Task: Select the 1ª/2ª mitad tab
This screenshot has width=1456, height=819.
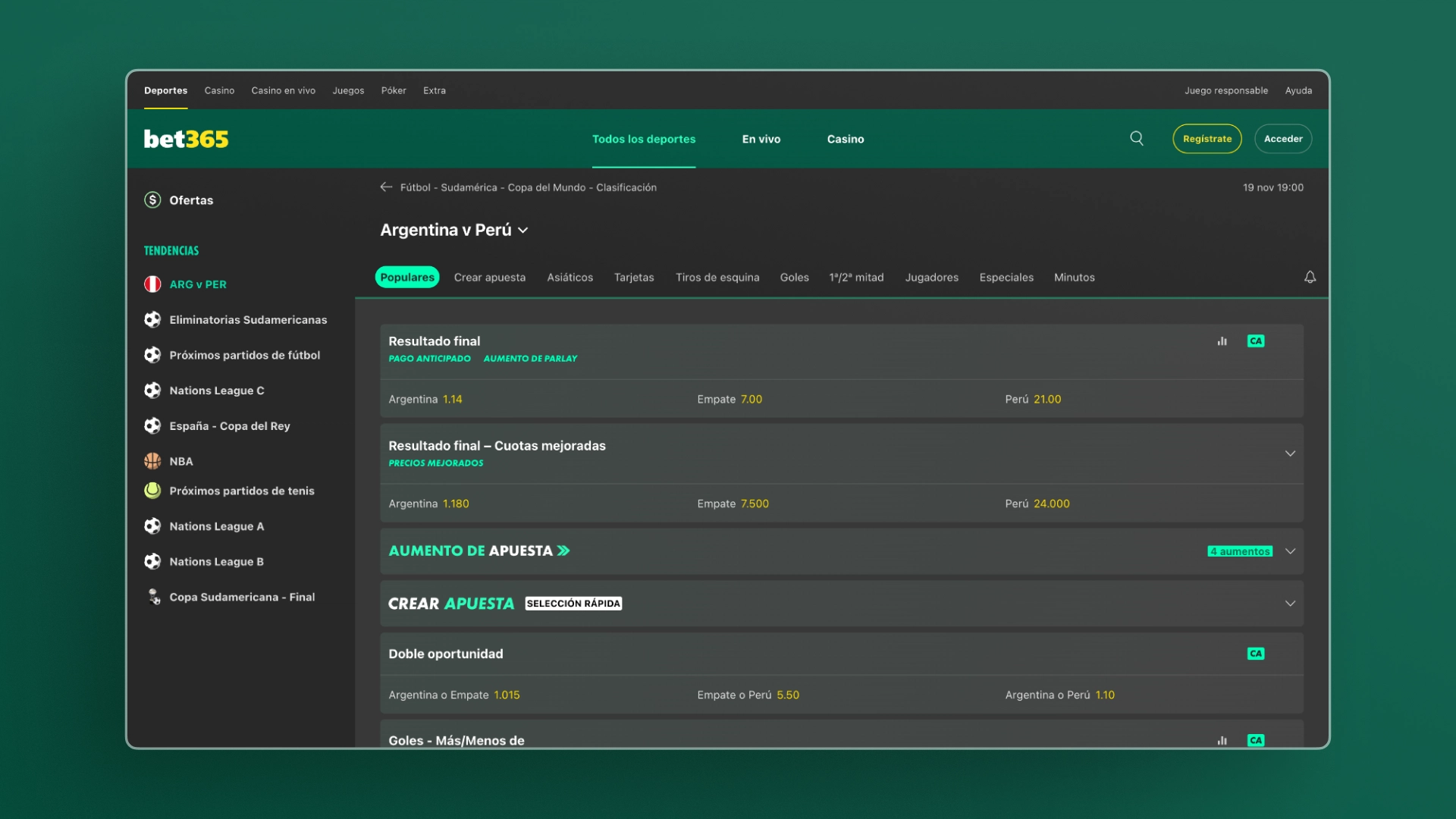Action: [x=857, y=278]
